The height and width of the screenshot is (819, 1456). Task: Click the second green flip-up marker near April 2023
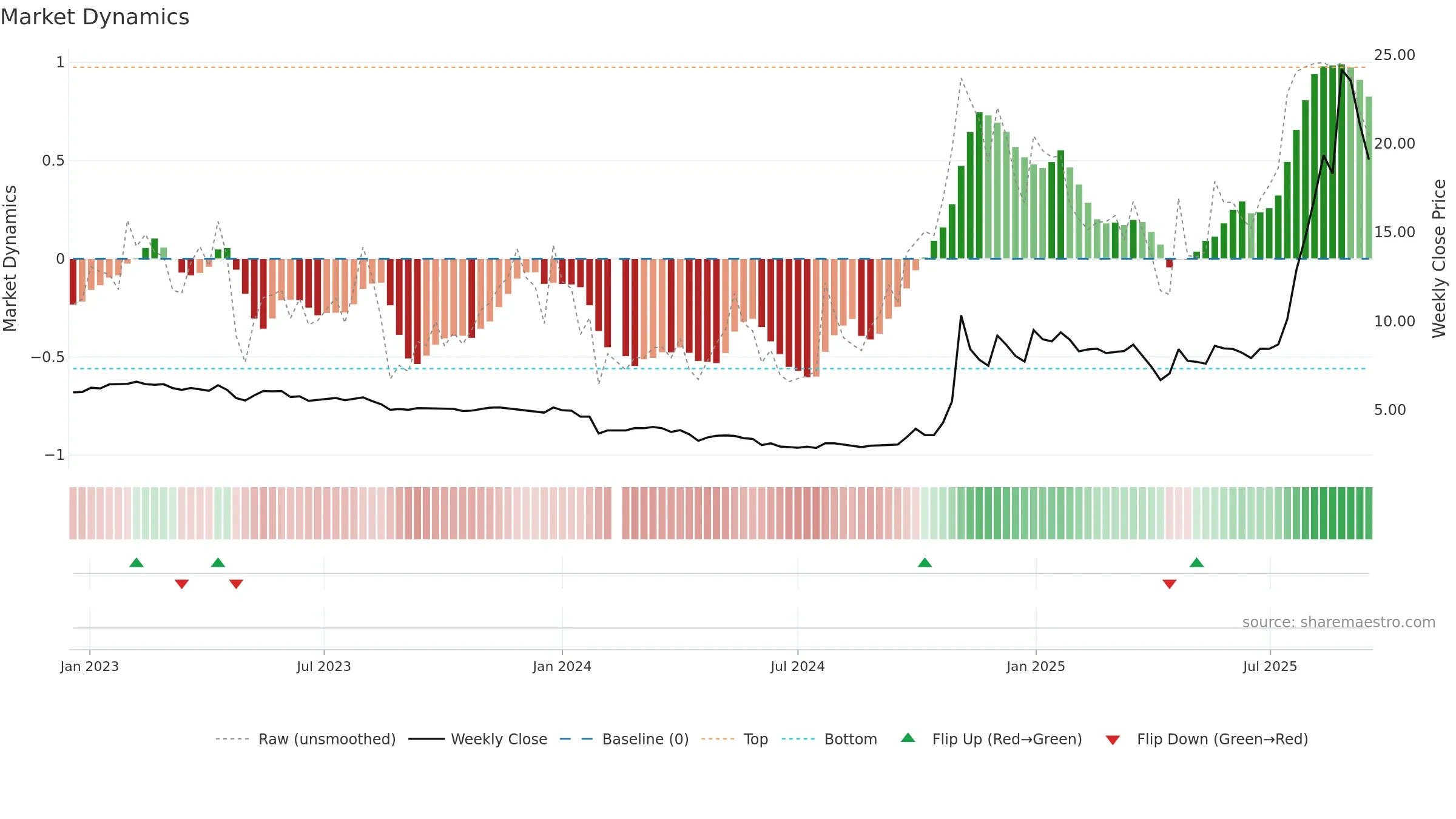pos(218,562)
